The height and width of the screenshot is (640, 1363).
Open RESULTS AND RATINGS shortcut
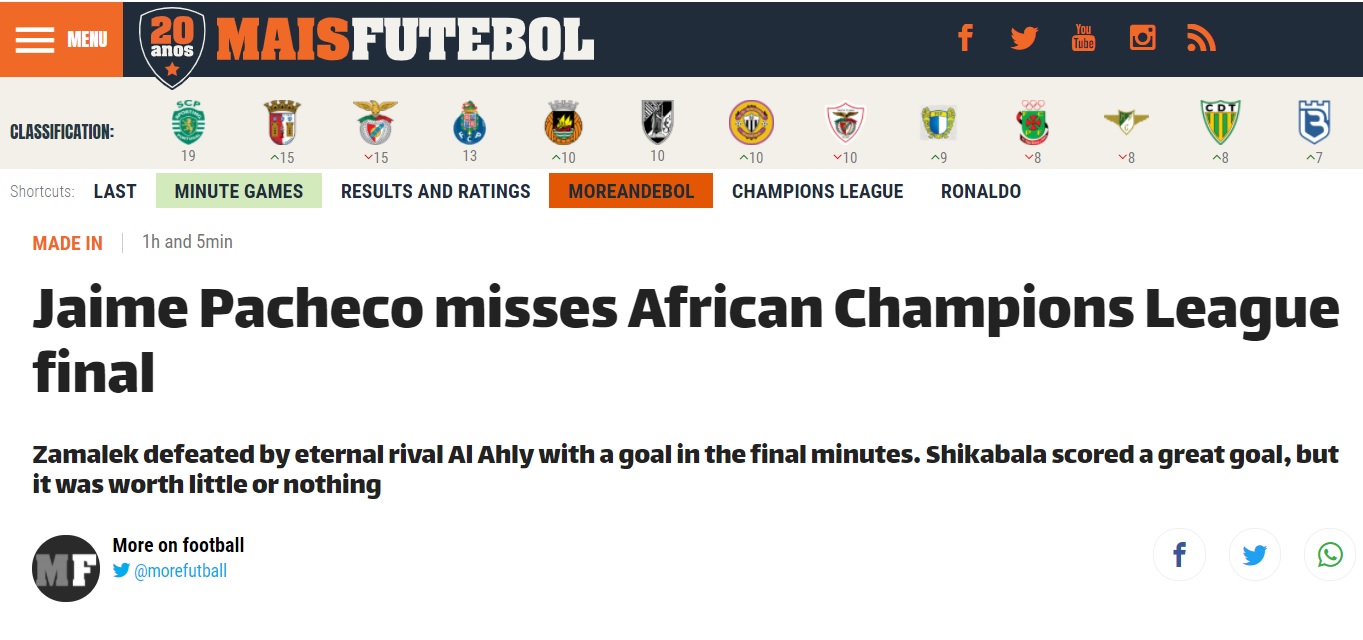pyautogui.click(x=436, y=191)
